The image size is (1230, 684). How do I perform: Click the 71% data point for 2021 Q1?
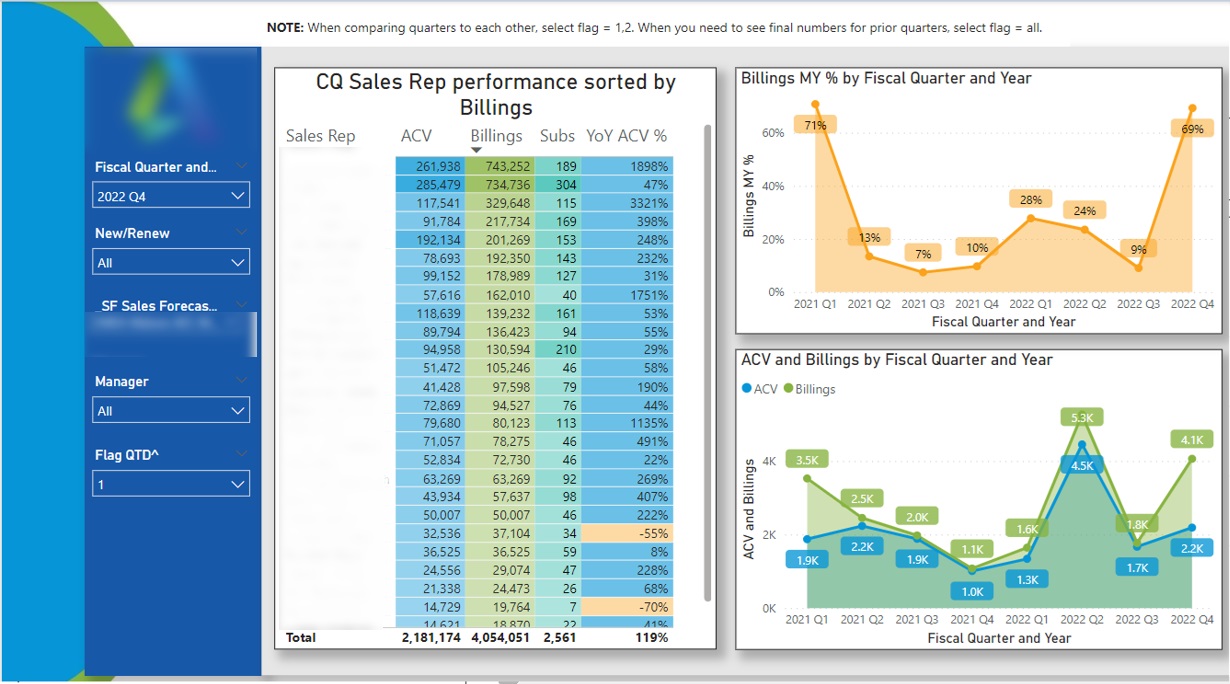(x=816, y=104)
